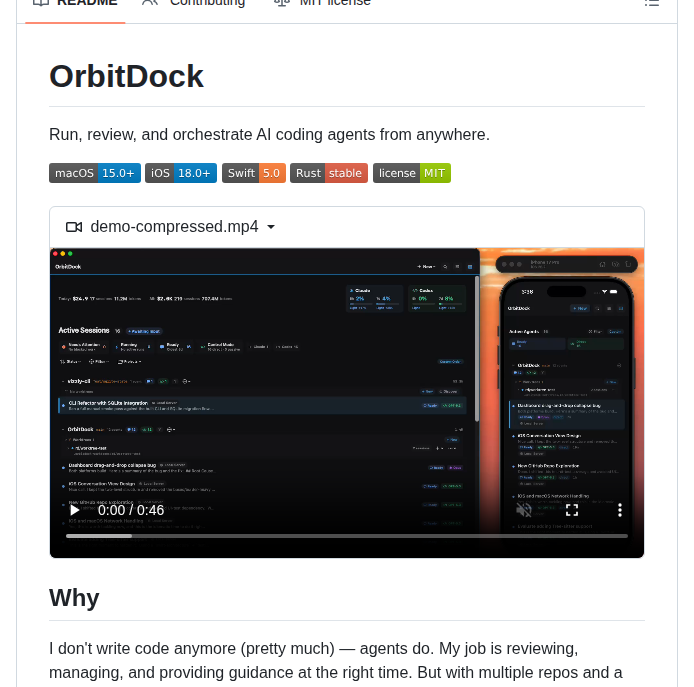Enter fullscreen for the demo video

[x=572, y=510]
